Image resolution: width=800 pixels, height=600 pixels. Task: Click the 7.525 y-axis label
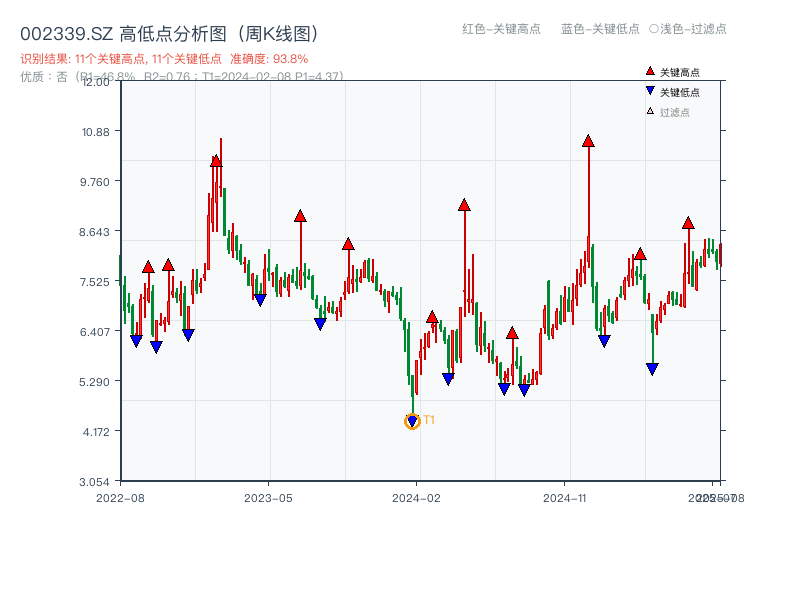(x=94, y=282)
